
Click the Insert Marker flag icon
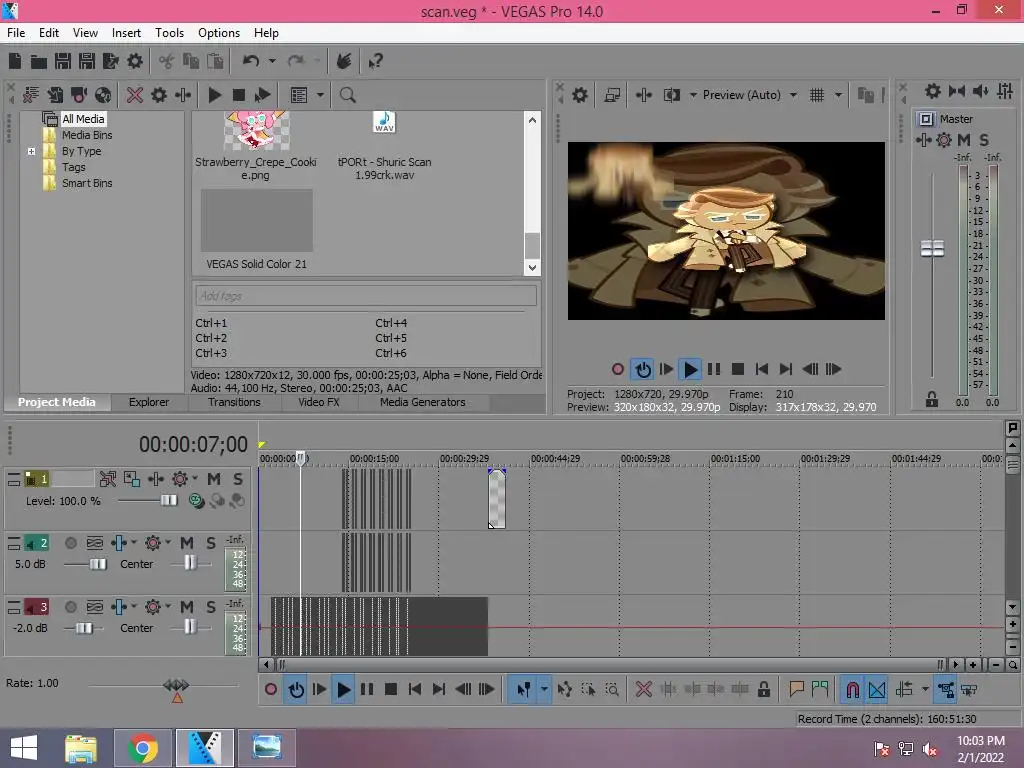(796, 690)
